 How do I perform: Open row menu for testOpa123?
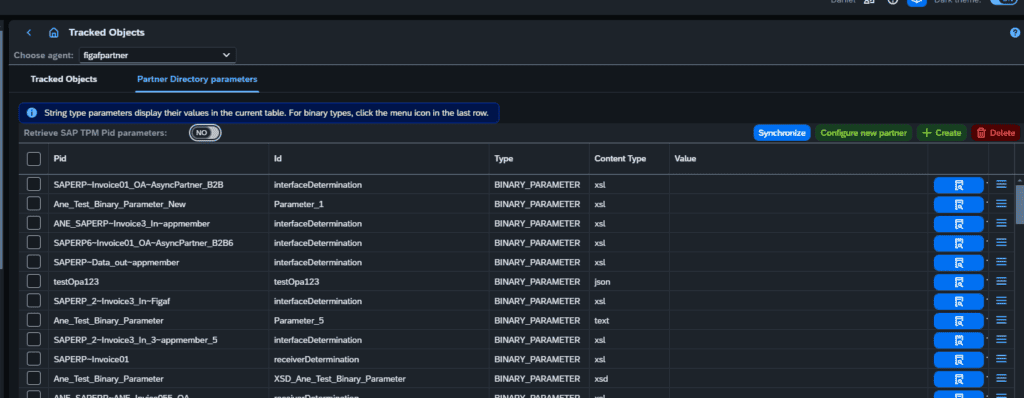point(1001,281)
